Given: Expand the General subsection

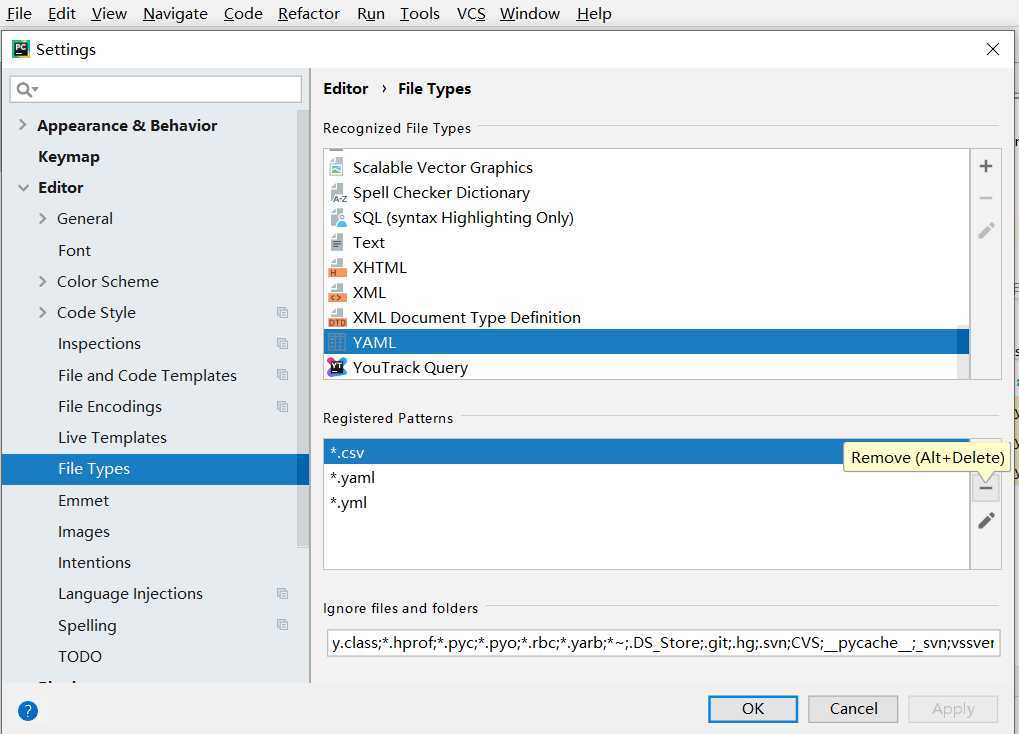Looking at the screenshot, I should tap(43, 218).
